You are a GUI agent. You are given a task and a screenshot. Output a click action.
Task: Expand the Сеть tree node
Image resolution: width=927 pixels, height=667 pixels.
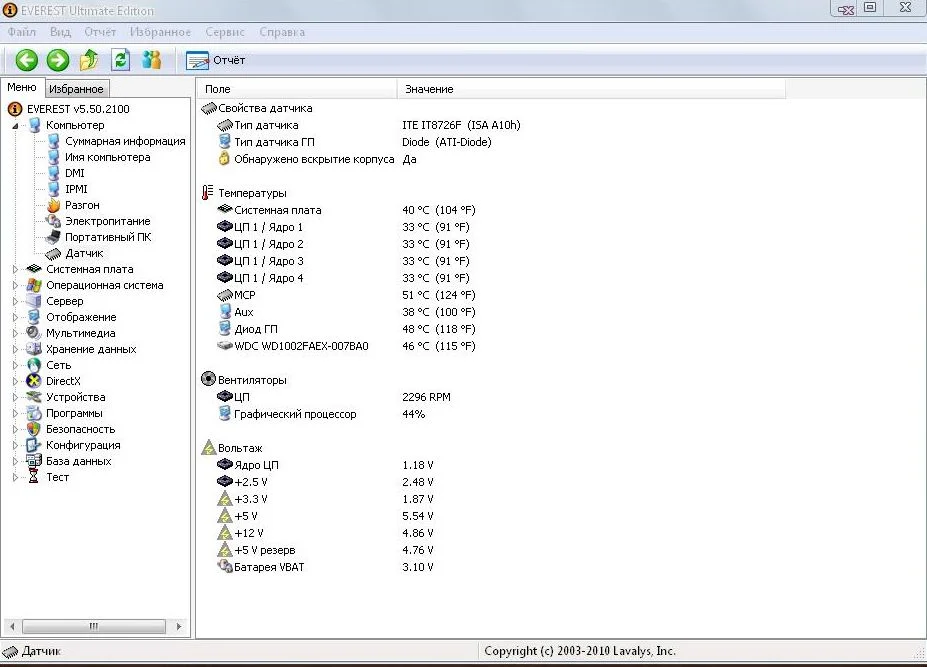tap(15, 365)
